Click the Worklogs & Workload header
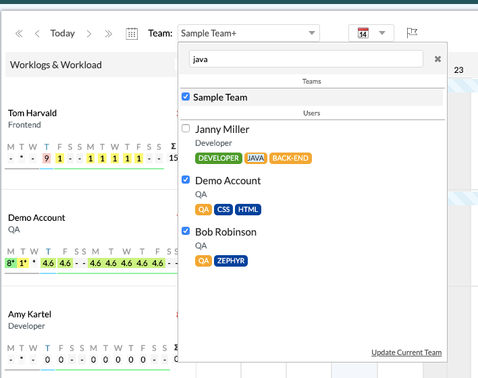Image resolution: width=478 pixels, height=378 pixels. coord(56,65)
